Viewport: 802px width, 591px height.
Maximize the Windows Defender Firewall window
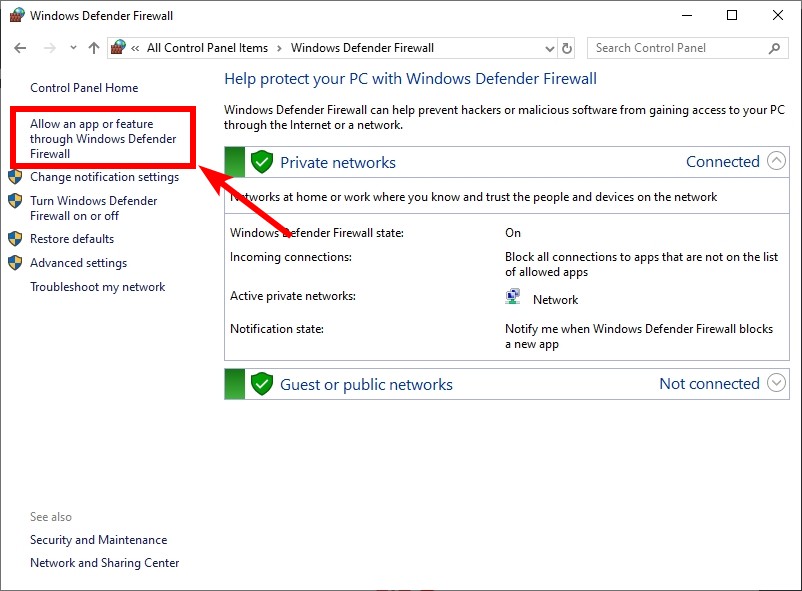click(x=732, y=15)
